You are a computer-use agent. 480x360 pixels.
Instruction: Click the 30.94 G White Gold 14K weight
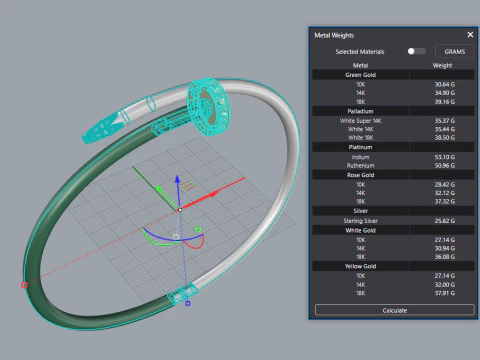445,248
